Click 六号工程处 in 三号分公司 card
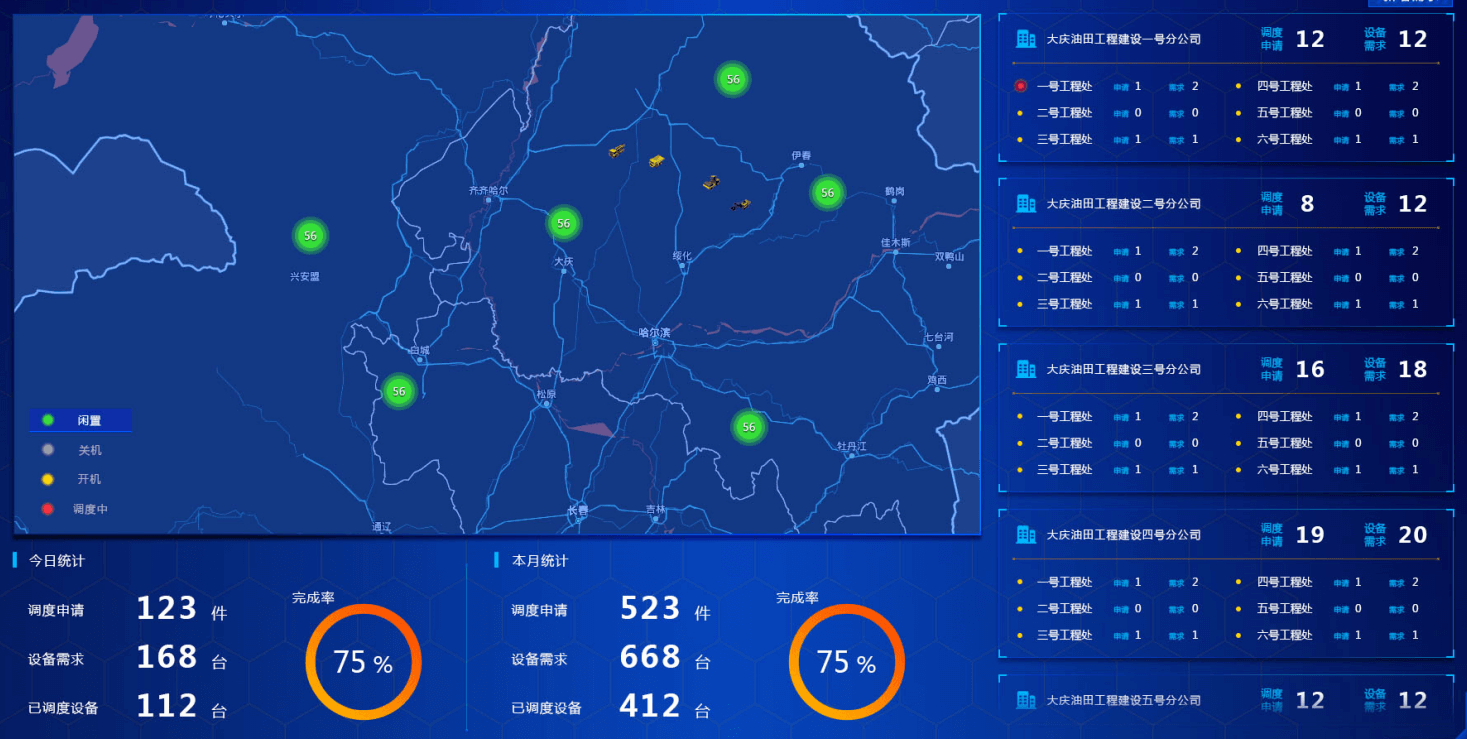The image size is (1467, 739). coord(1284,469)
